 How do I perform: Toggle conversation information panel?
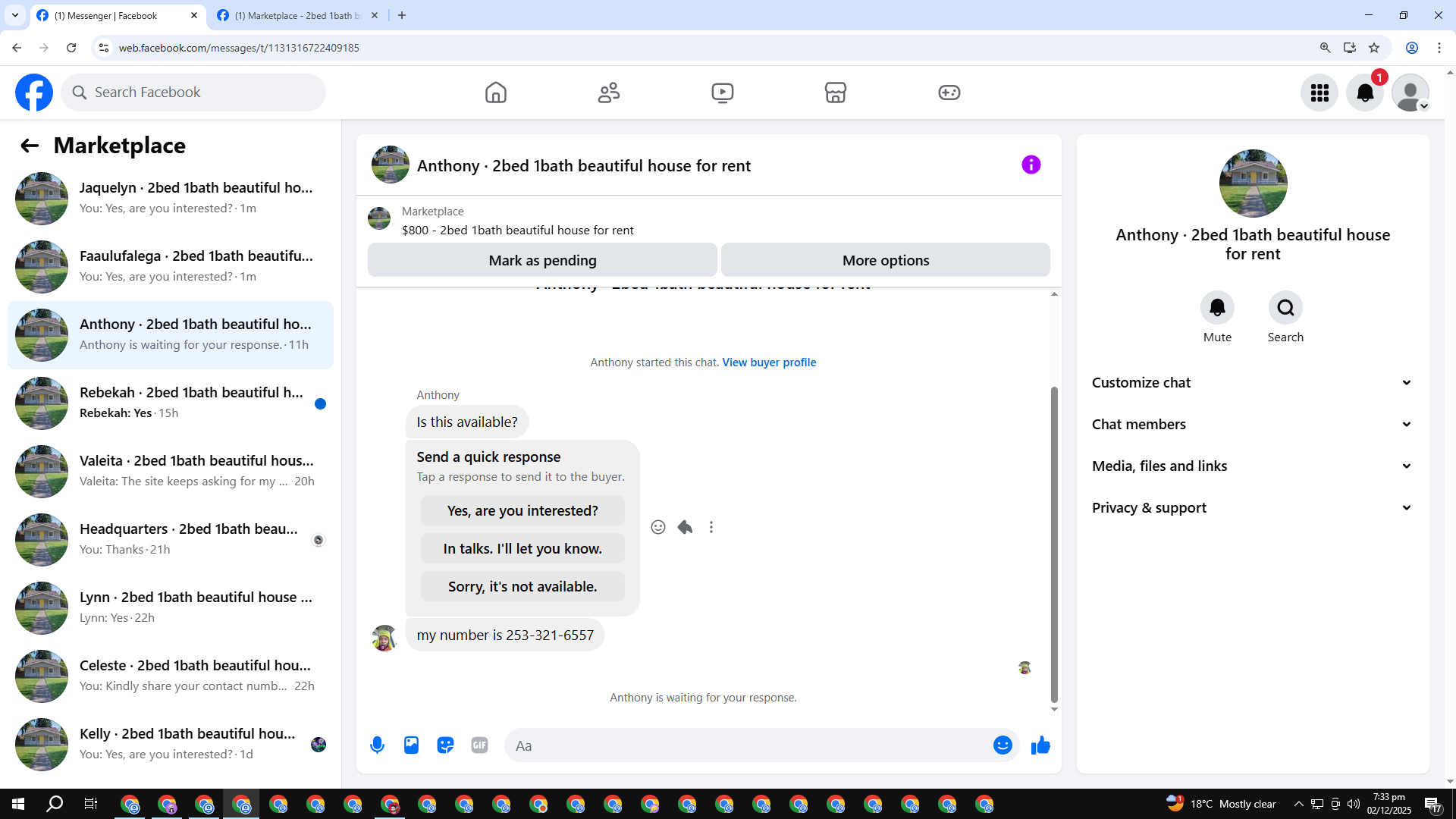1031,165
